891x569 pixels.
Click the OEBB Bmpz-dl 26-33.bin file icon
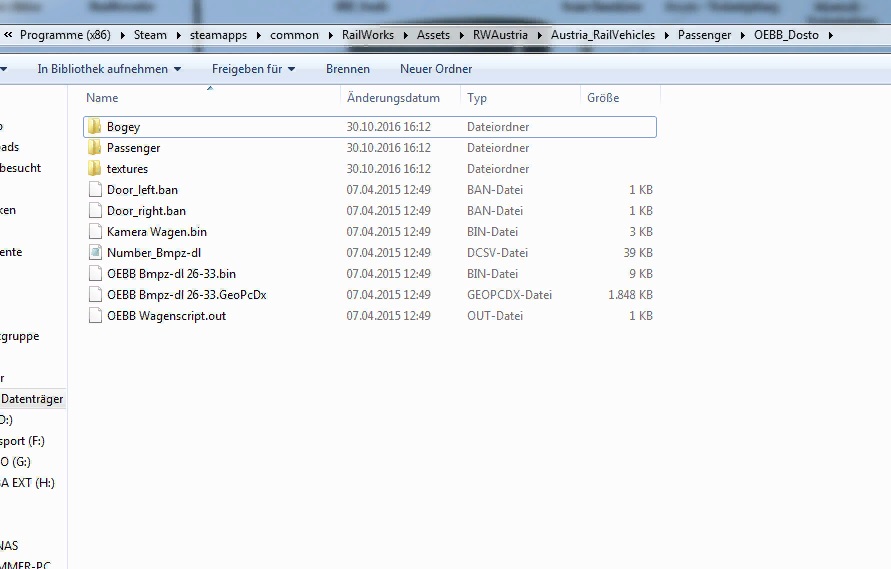(95, 273)
